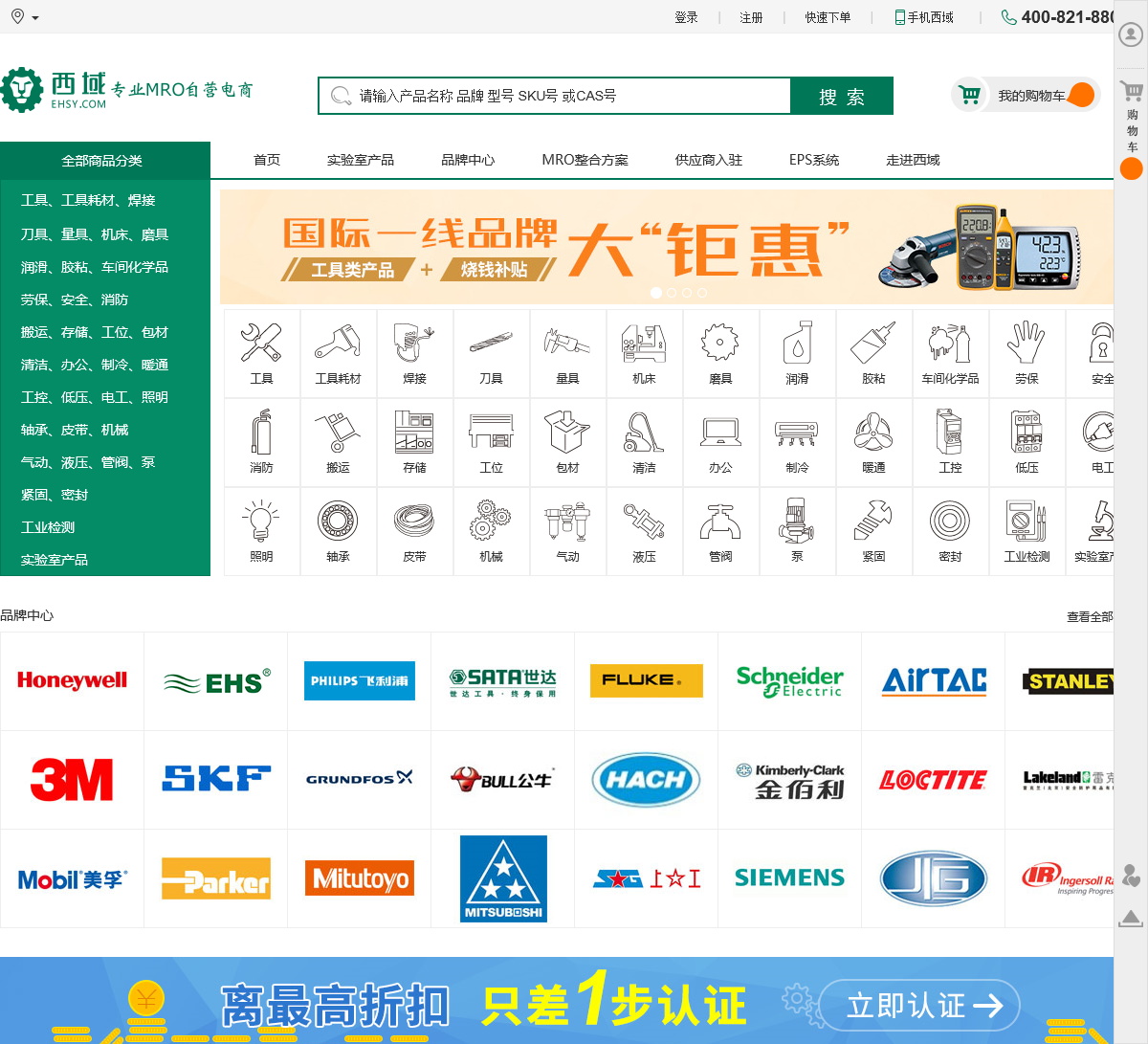Open the 存储 storage icon

click(x=414, y=432)
